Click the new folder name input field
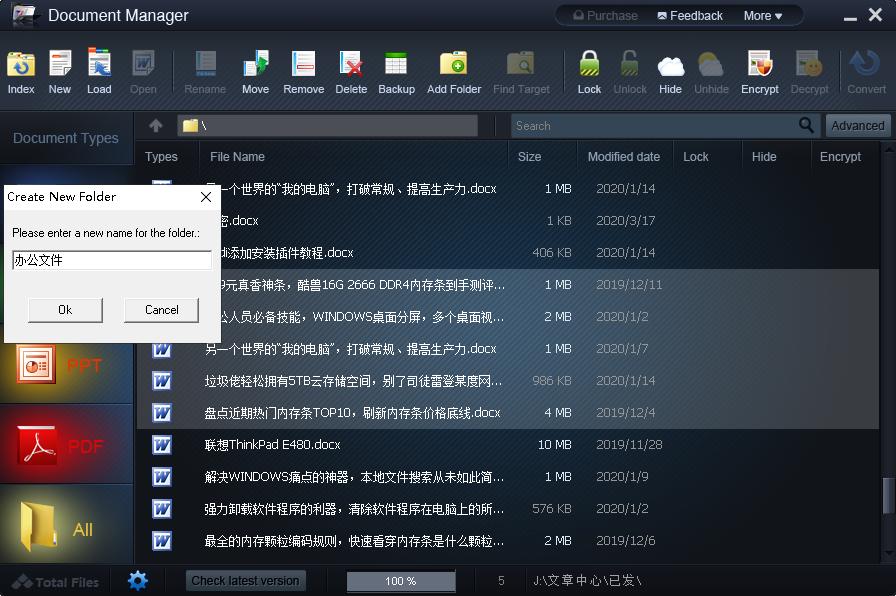 tap(111, 260)
